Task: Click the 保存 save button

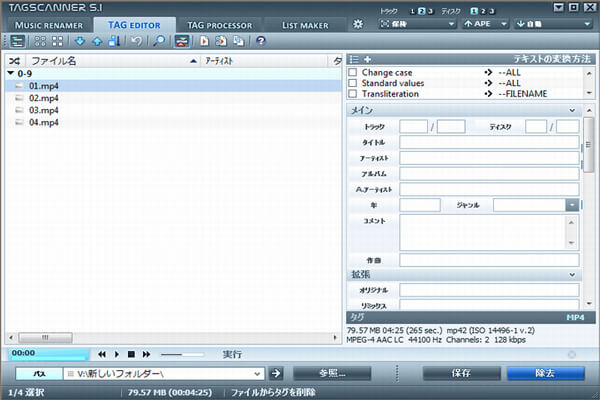Action: (461, 373)
